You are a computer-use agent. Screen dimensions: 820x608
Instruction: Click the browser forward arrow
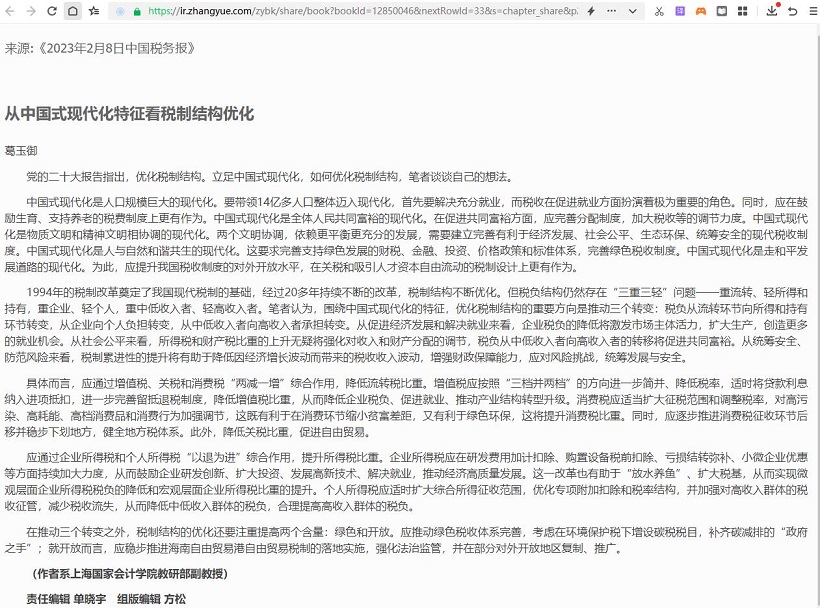(29, 11)
